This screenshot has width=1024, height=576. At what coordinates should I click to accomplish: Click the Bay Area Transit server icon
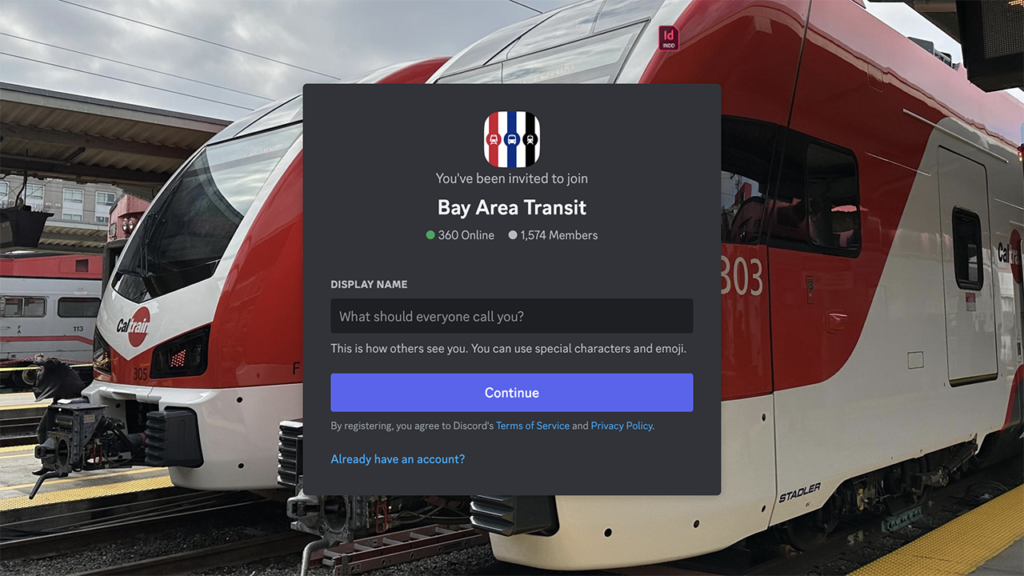click(511, 139)
